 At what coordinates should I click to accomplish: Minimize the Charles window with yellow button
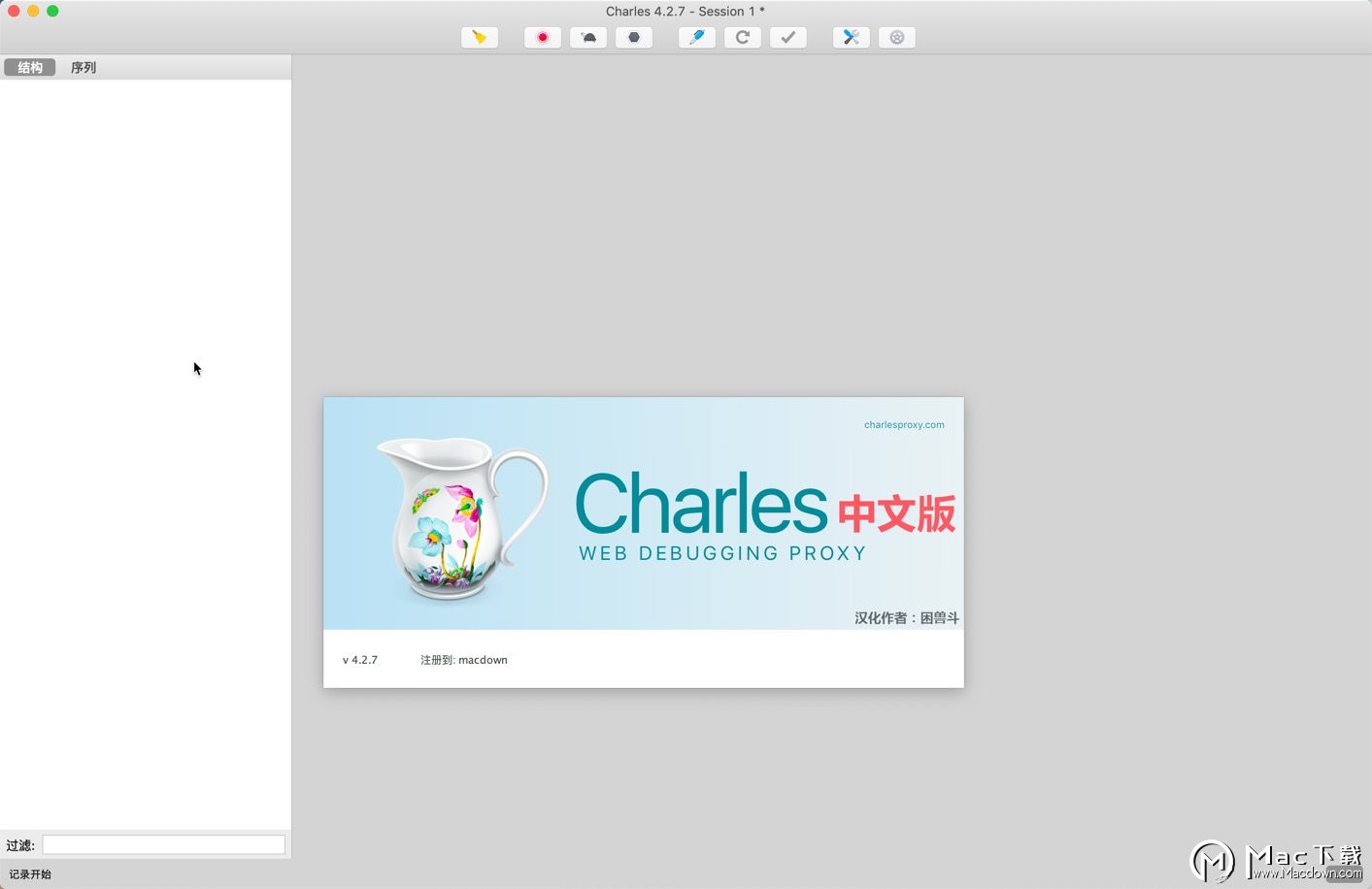pyautogui.click(x=33, y=11)
